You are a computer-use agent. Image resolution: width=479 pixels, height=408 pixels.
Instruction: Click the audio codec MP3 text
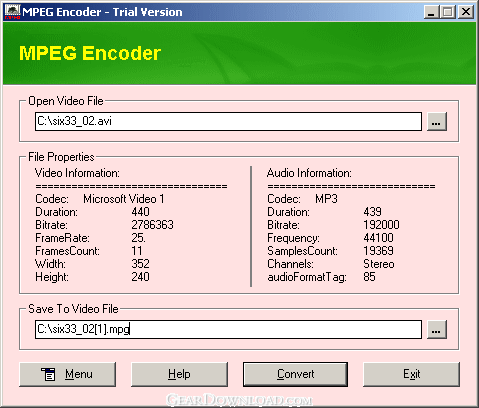point(326,199)
